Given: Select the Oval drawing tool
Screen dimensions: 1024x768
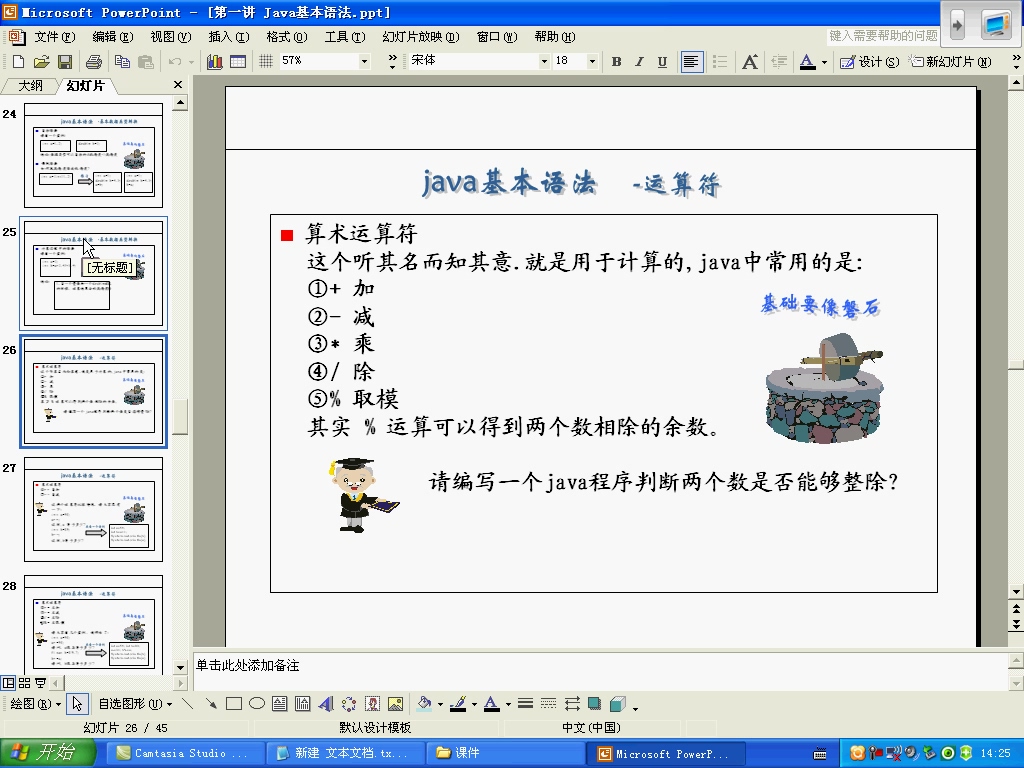Looking at the screenshot, I should [257, 703].
